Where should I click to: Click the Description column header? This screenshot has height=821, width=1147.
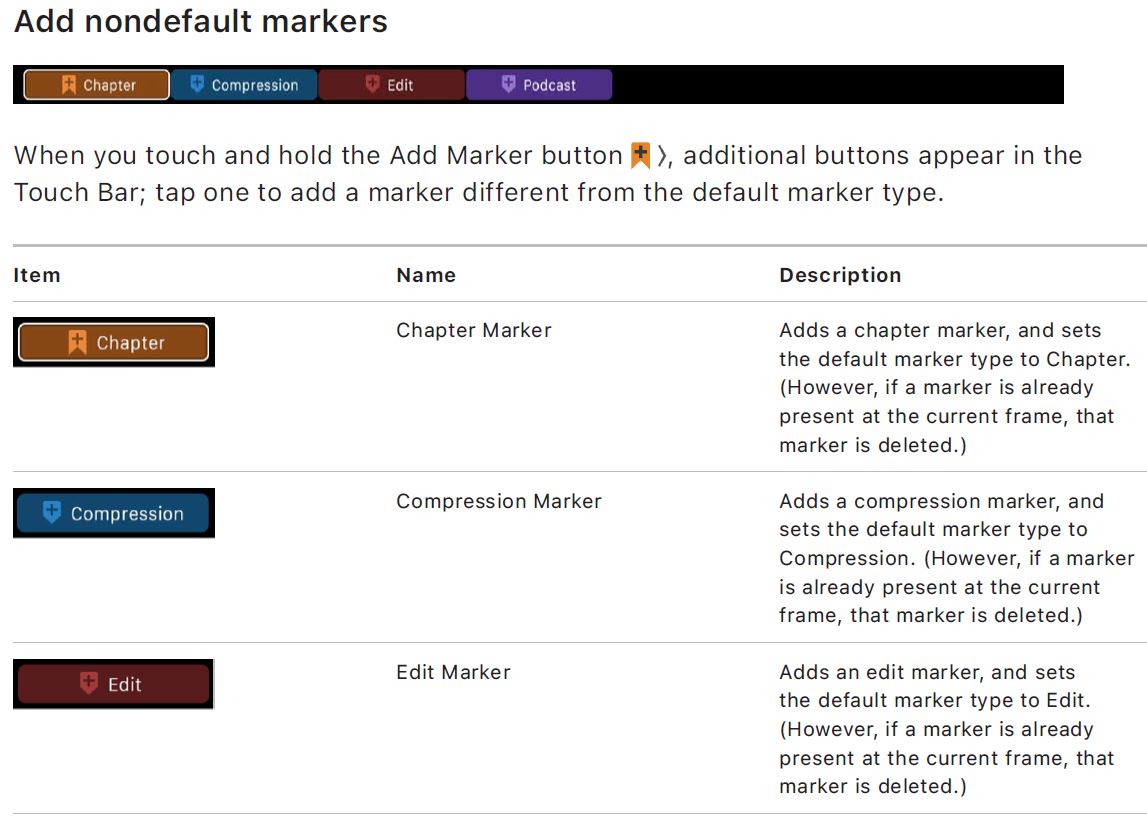pos(840,275)
